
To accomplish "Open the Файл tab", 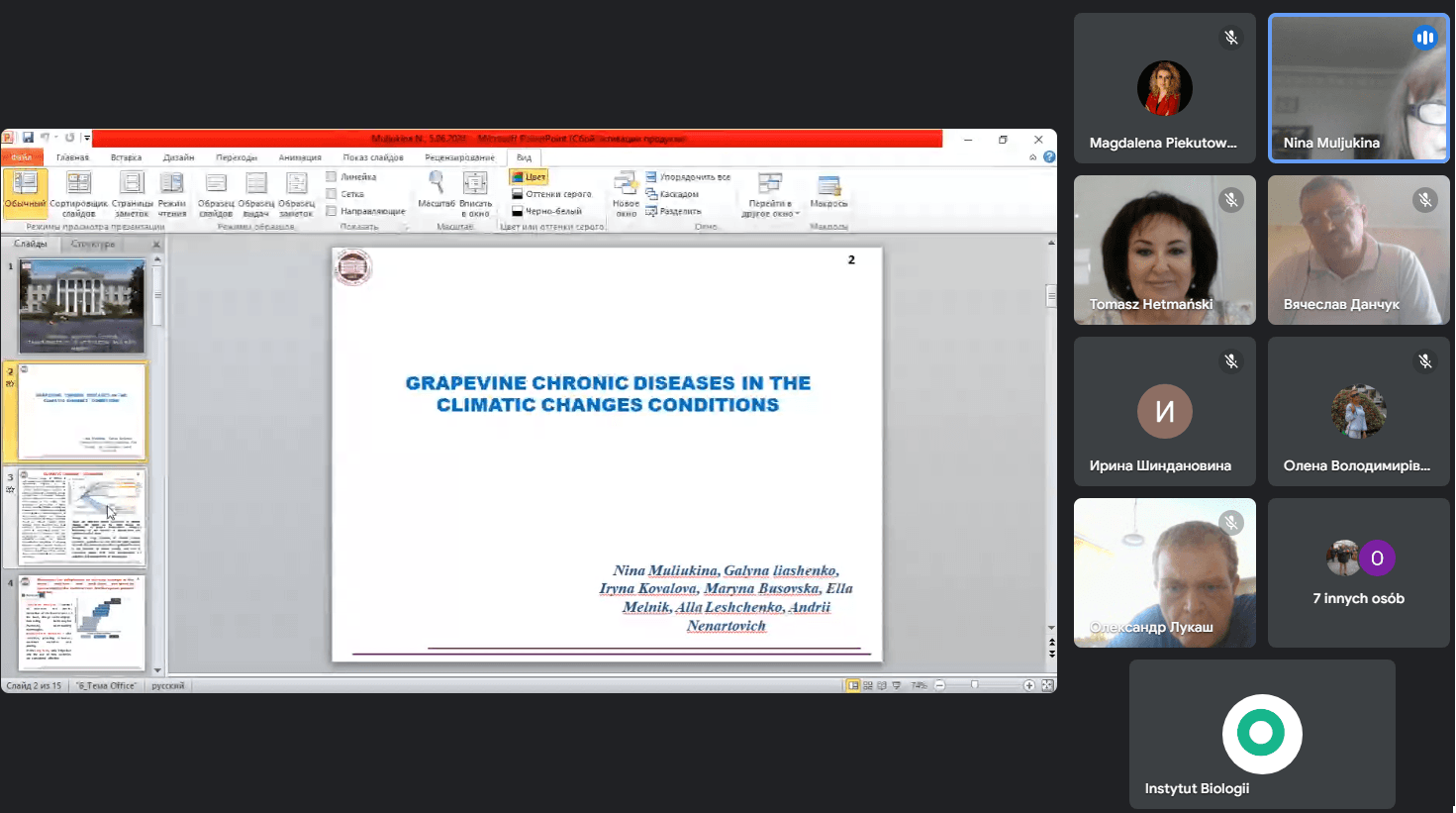I will 22,157.
